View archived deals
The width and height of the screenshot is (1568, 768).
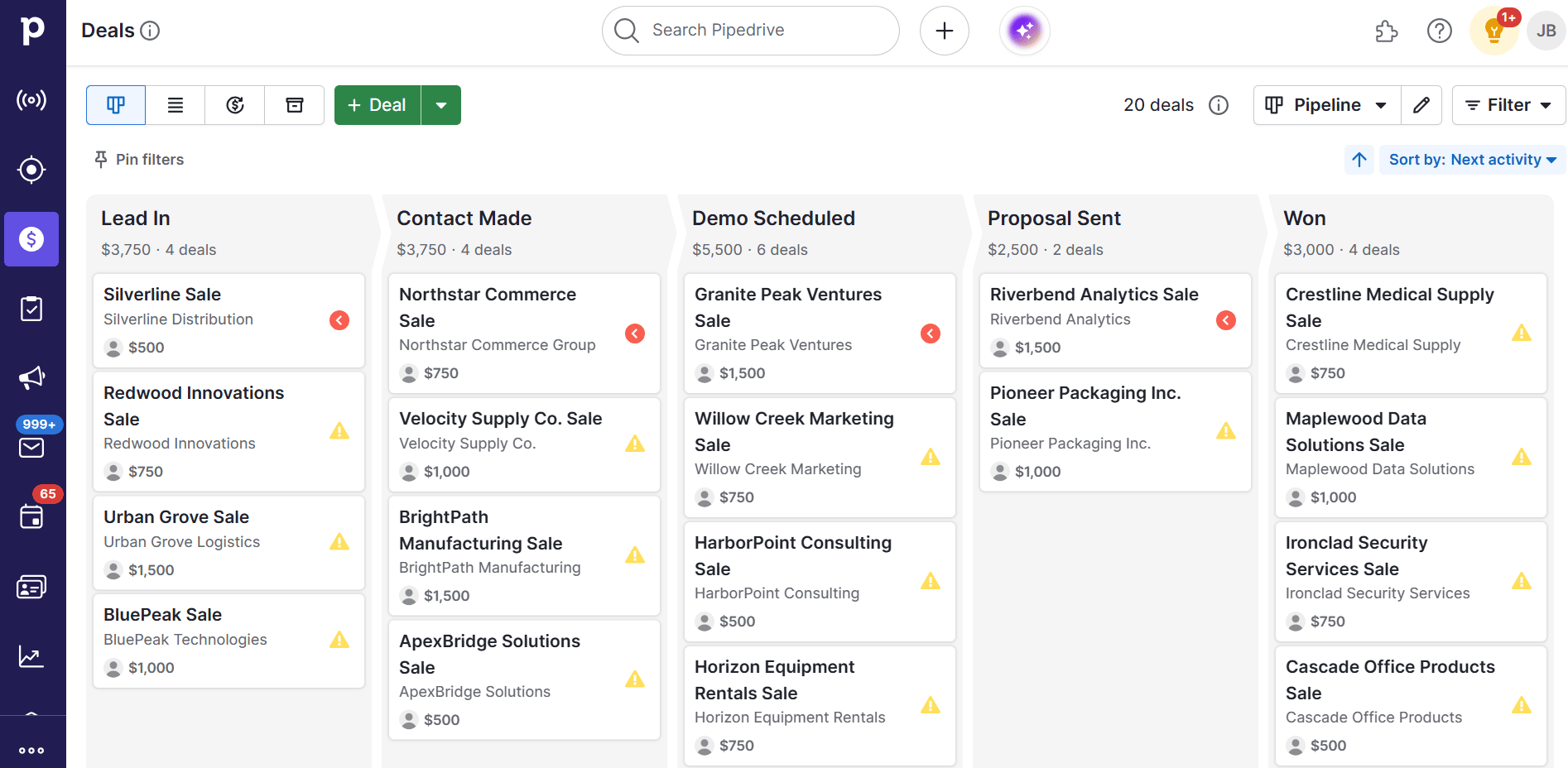coord(294,105)
